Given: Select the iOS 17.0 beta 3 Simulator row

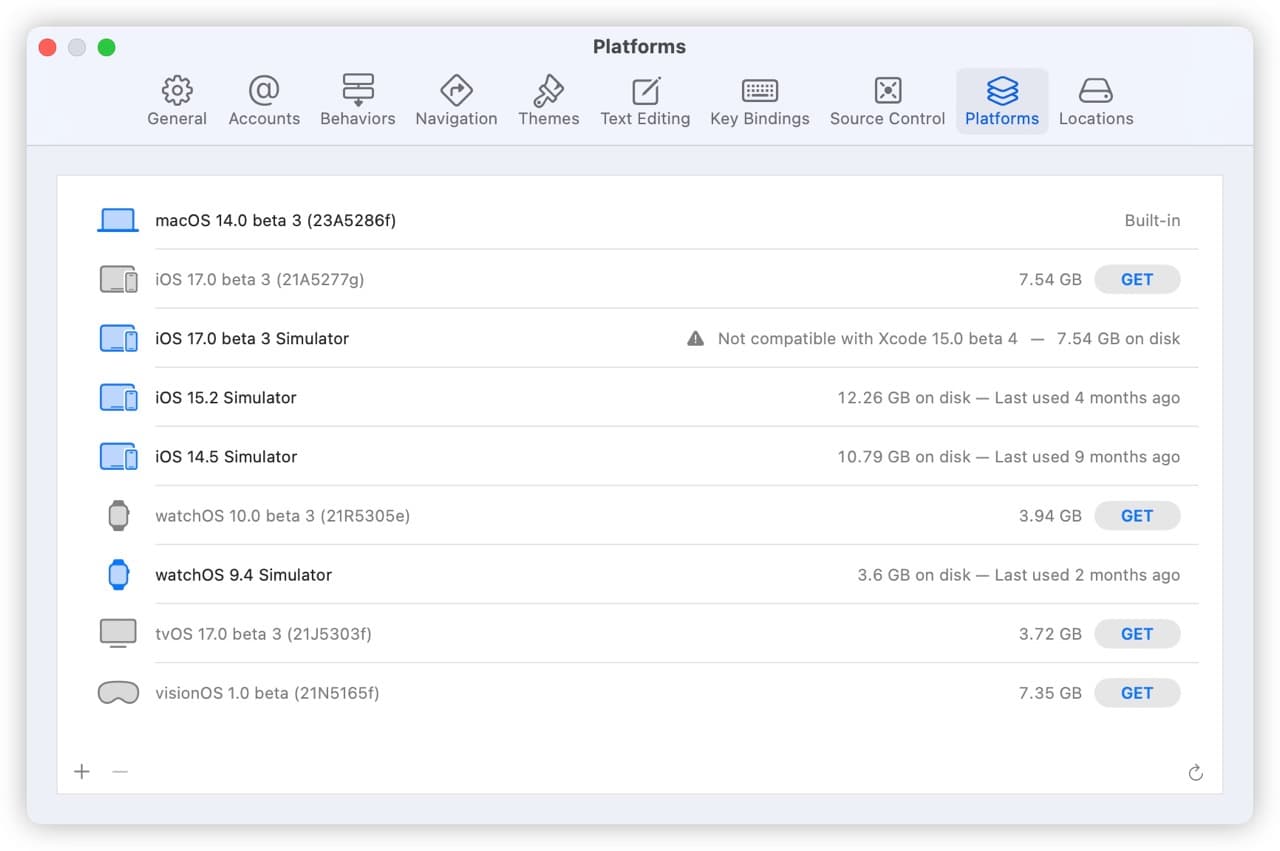Looking at the screenshot, I should (x=640, y=338).
